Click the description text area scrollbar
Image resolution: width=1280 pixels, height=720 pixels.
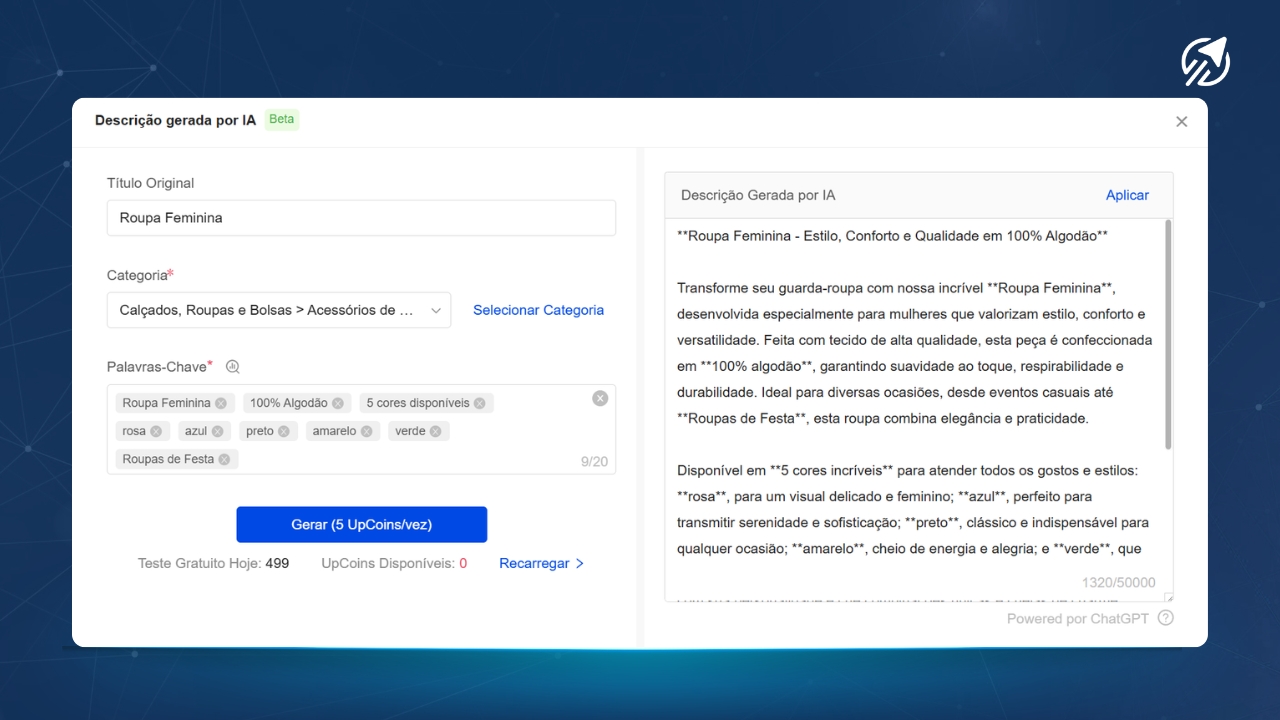(1167, 335)
